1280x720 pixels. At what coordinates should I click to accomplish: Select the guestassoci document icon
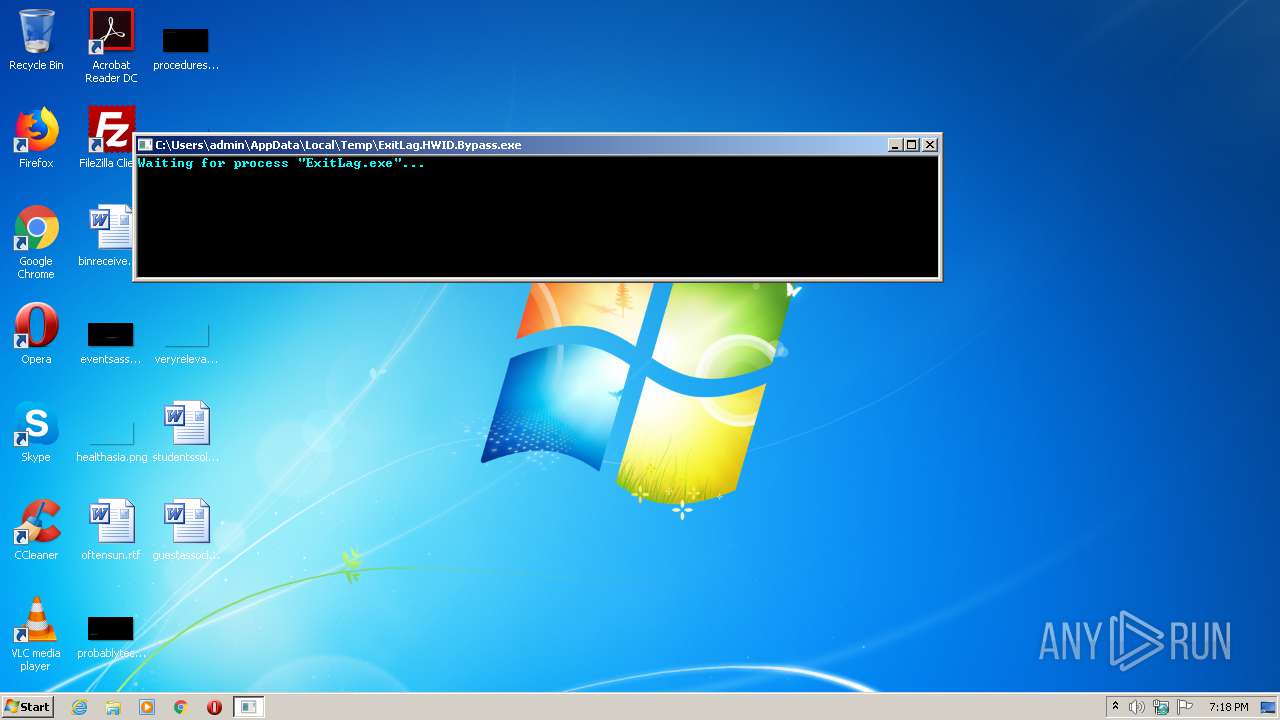pyautogui.click(x=186, y=530)
